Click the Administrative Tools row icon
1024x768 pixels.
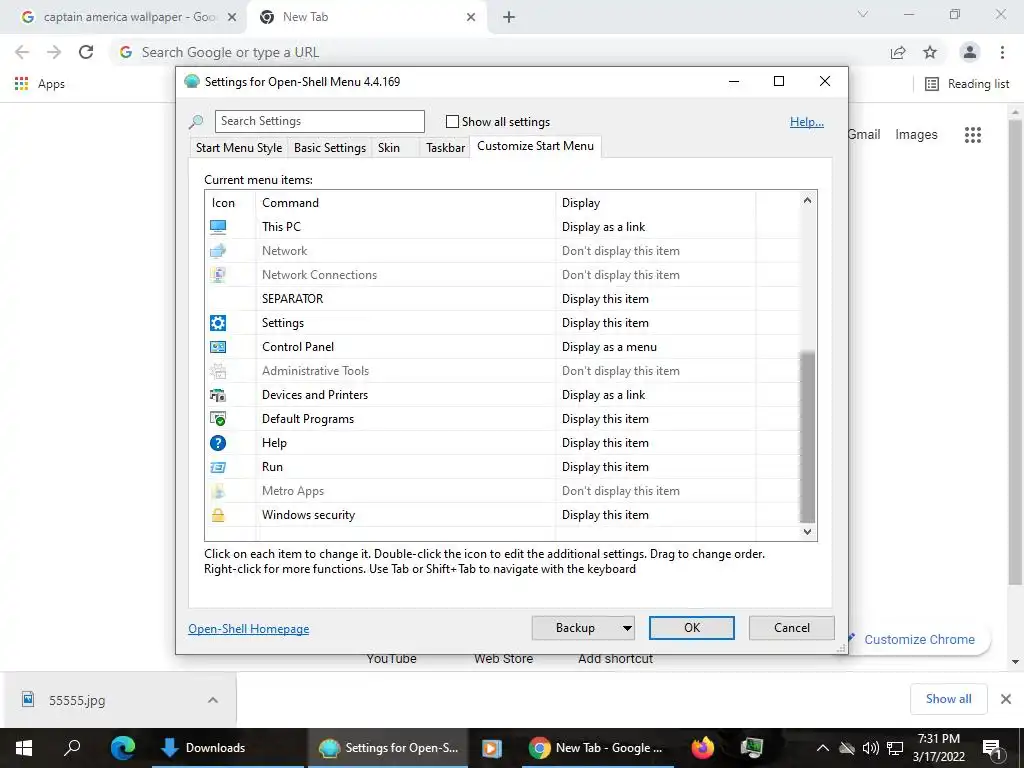[x=218, y=371]
